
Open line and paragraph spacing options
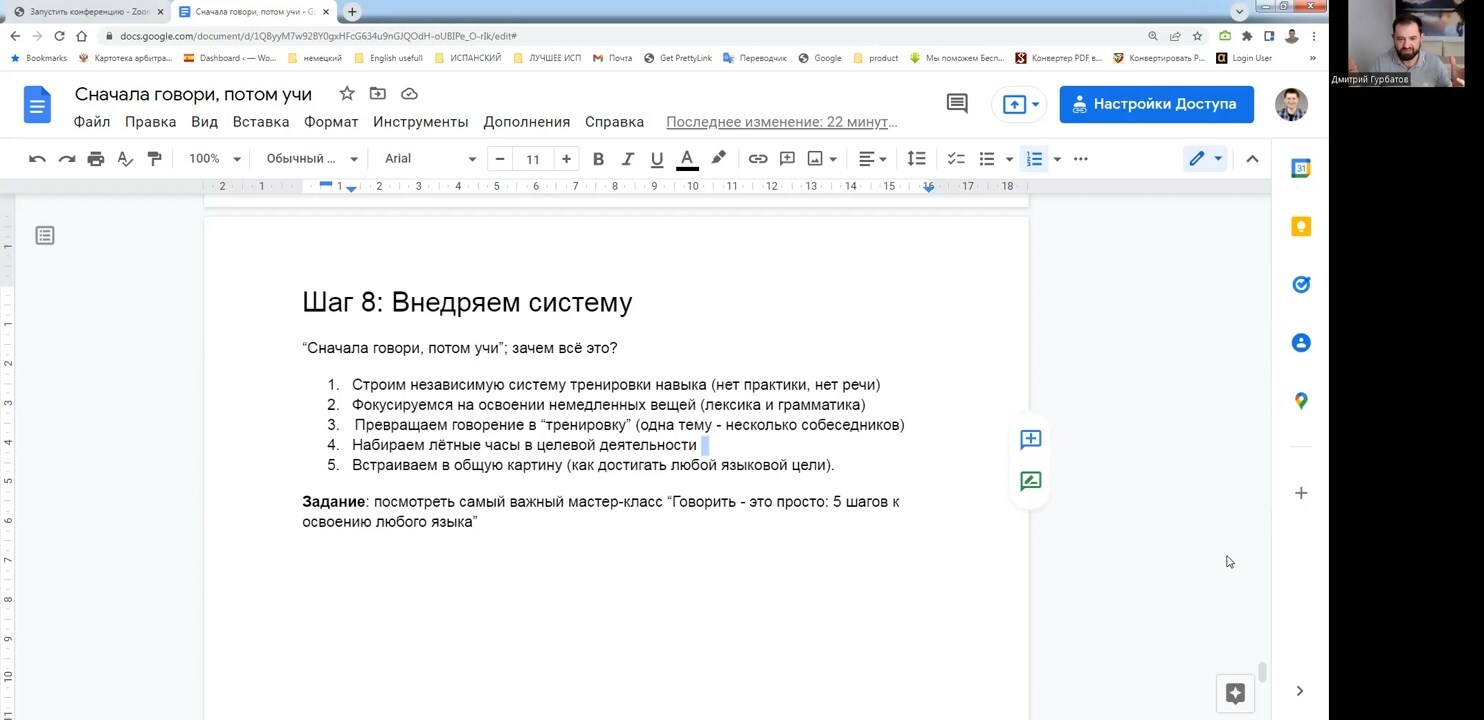916,159
